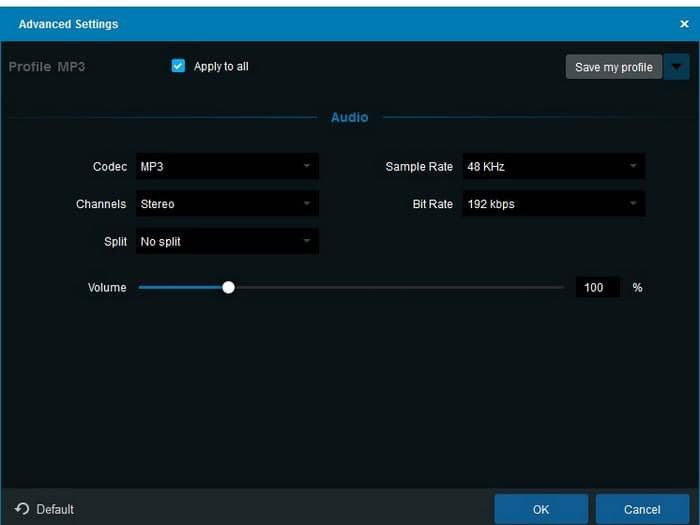Close the Advanced Settings dialog
The height and width of the screenshot is (525, 700).
tap(684, 24)
